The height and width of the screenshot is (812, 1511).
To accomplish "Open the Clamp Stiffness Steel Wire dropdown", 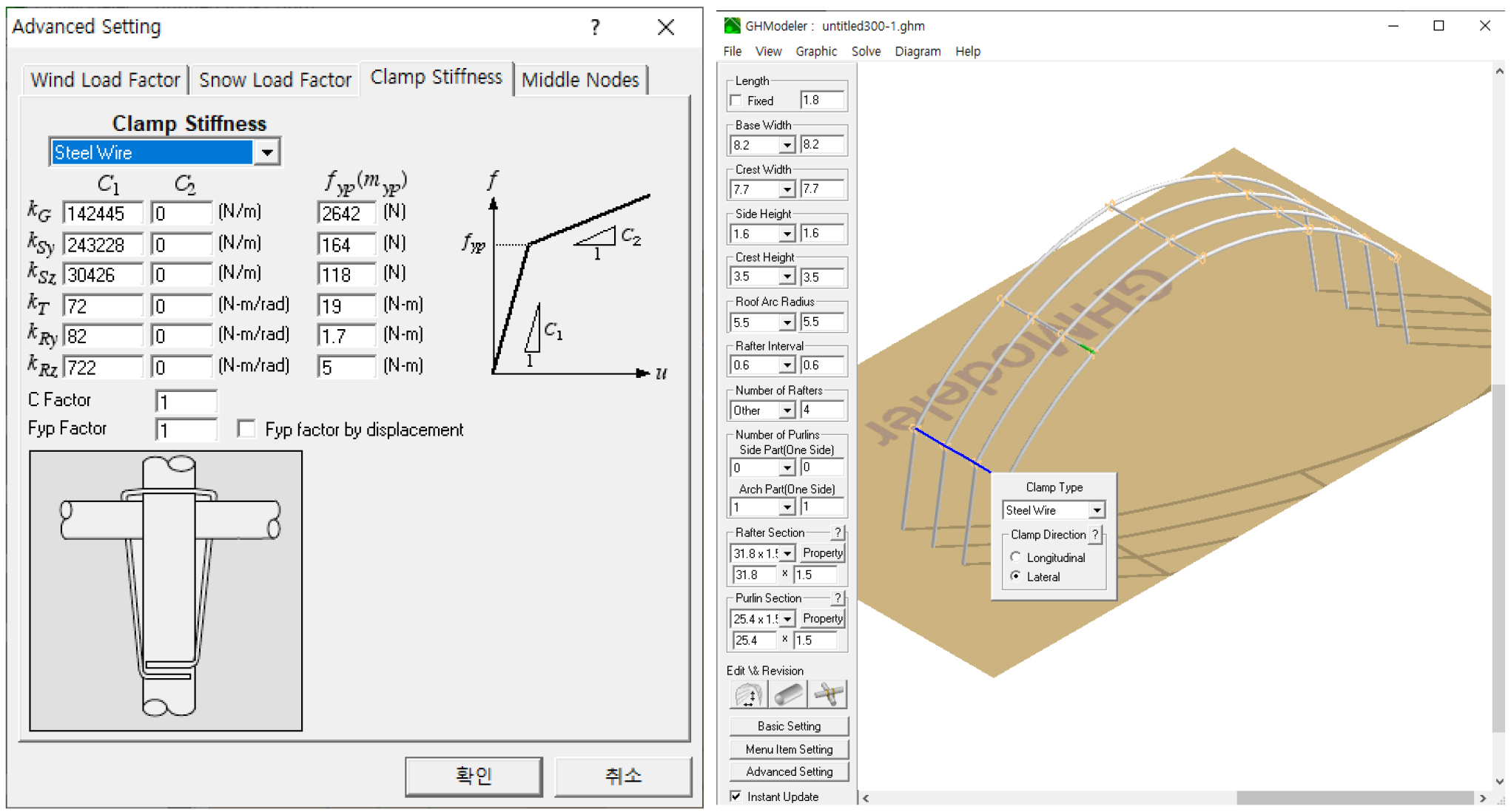I will (x=267, y=152).
